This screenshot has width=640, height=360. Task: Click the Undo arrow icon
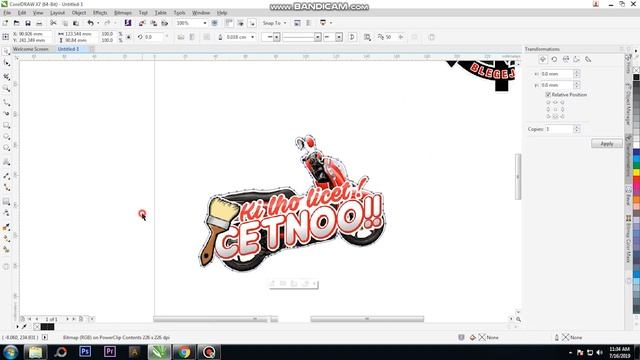click(x=91, y=23)
